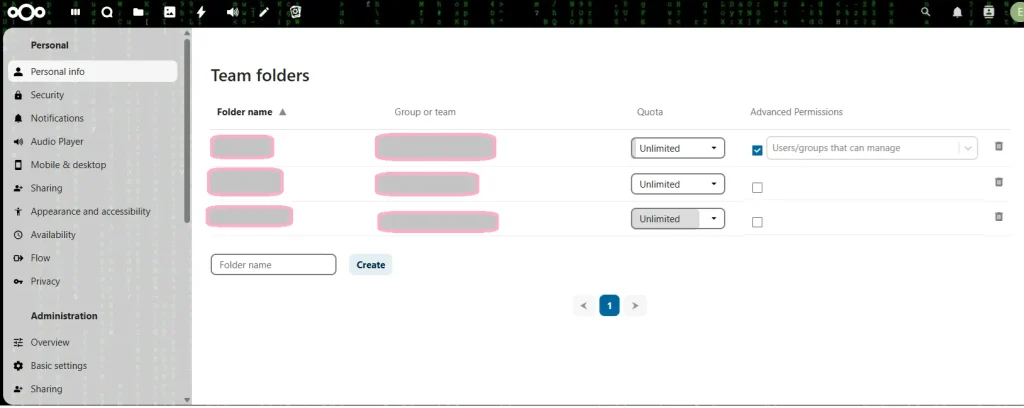
Task: Go to next page of team folders
Action: click(635, 306)
